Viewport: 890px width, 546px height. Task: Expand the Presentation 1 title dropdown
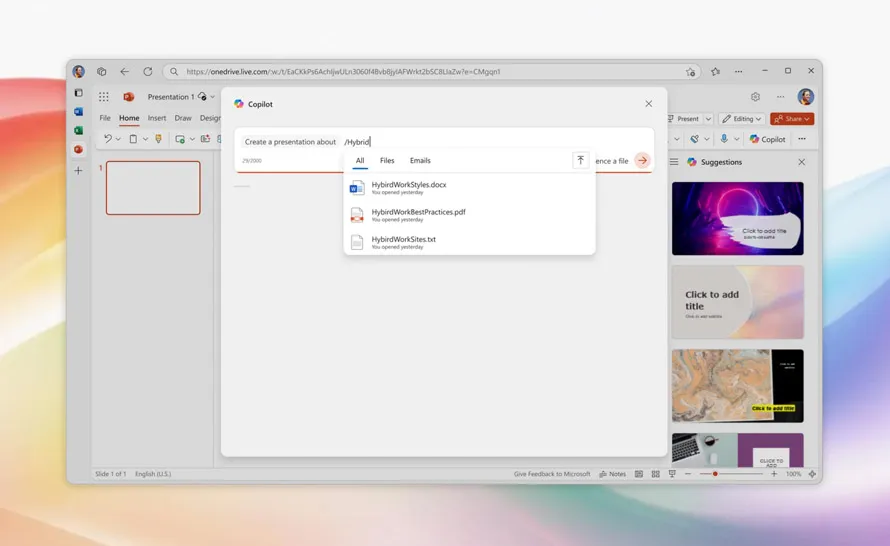point(213,97)
